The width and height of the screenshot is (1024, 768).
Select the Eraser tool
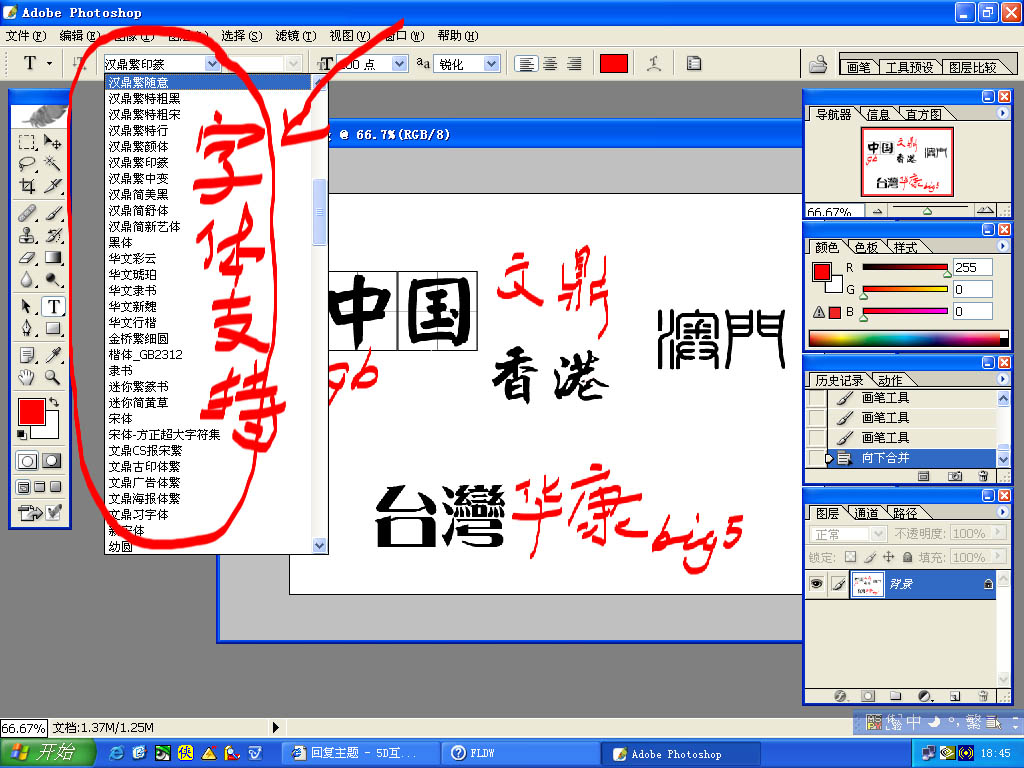coord(27,257)
